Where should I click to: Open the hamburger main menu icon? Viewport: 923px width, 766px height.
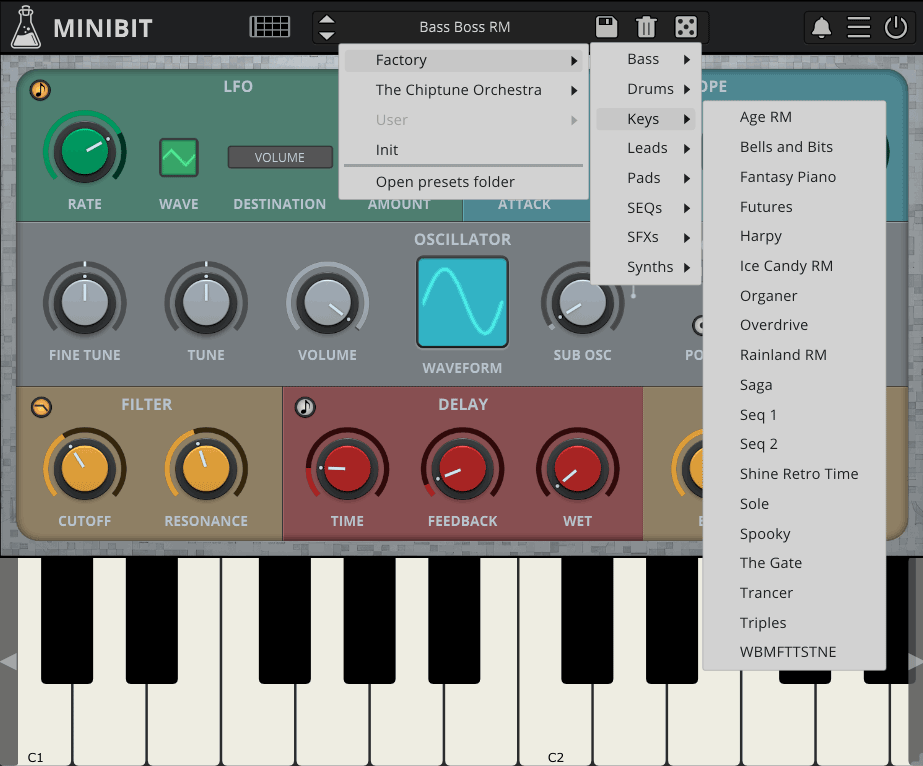pos(858,27)
